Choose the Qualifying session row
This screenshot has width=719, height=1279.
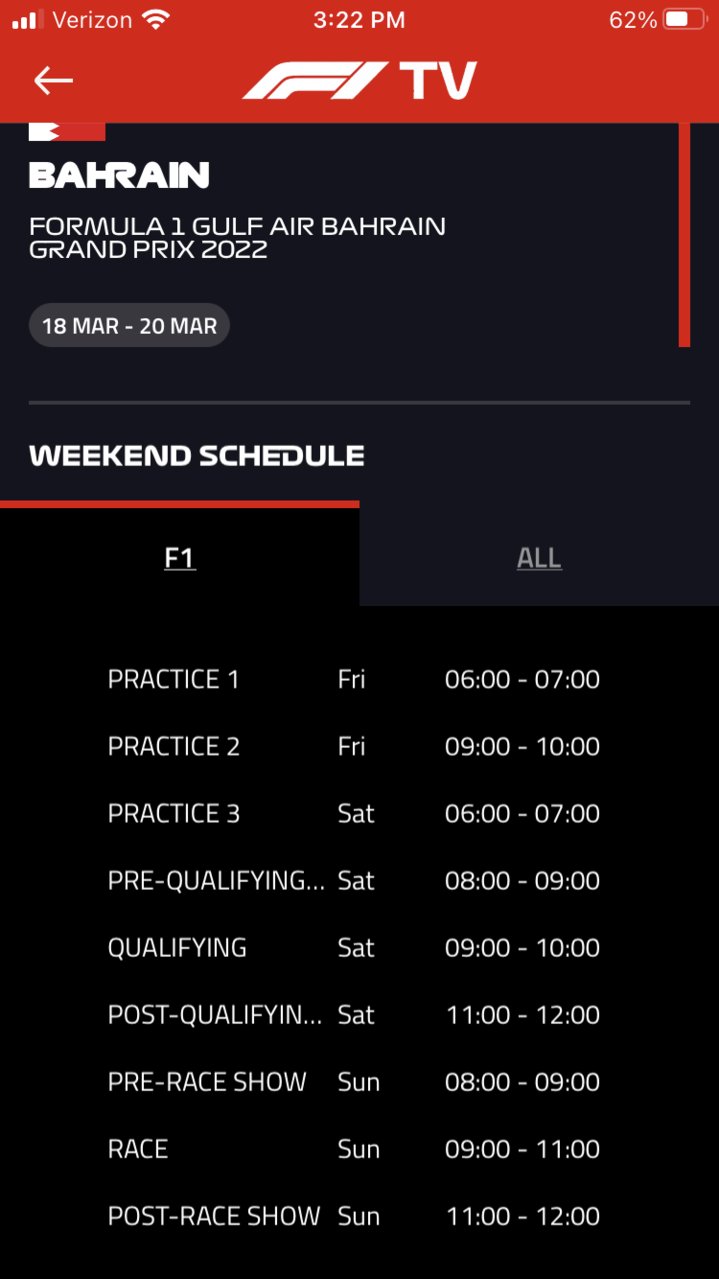tap(354, 948)
